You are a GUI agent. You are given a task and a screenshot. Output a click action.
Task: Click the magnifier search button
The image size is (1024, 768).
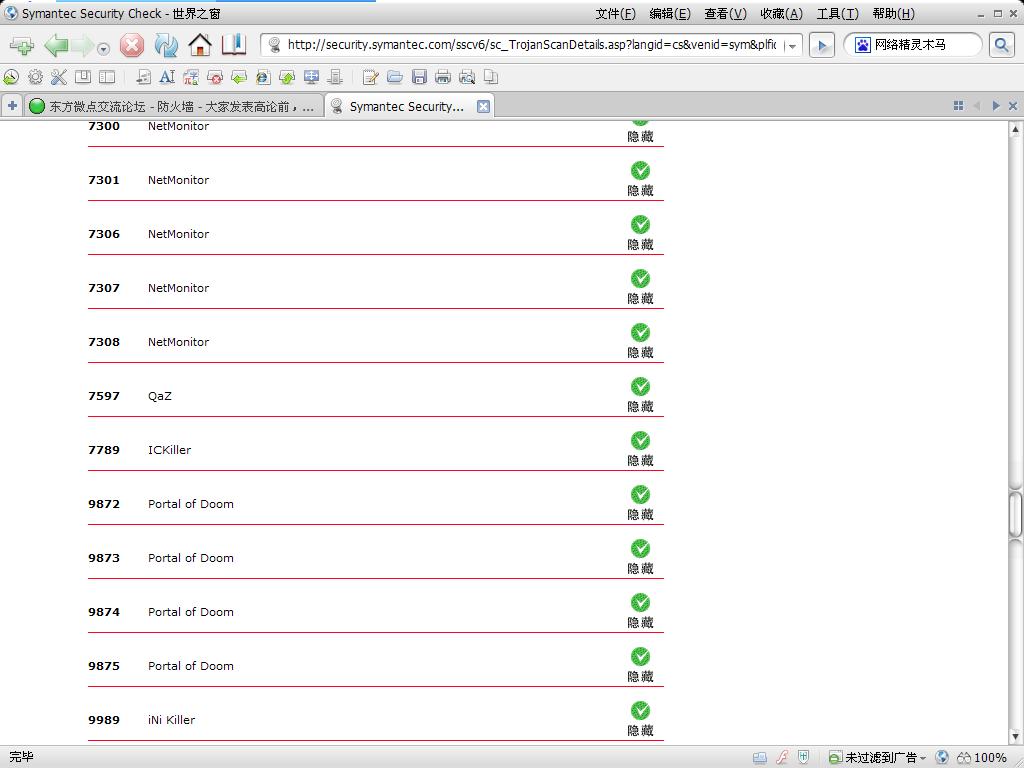point(1002,45)
